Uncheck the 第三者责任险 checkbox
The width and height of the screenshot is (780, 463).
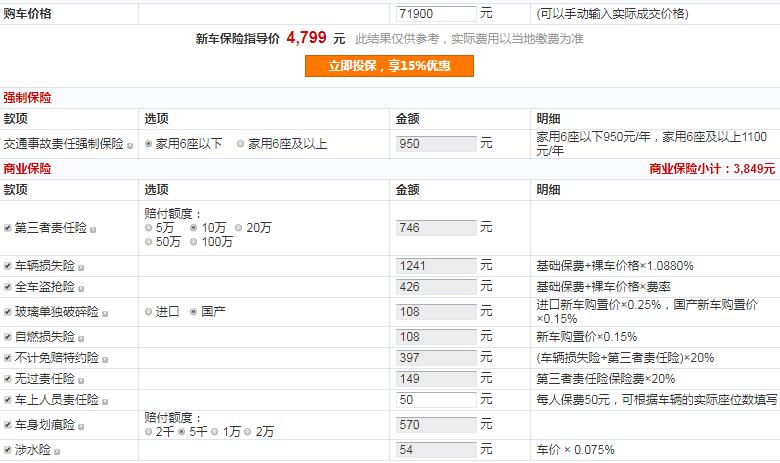tap(7, 228)
